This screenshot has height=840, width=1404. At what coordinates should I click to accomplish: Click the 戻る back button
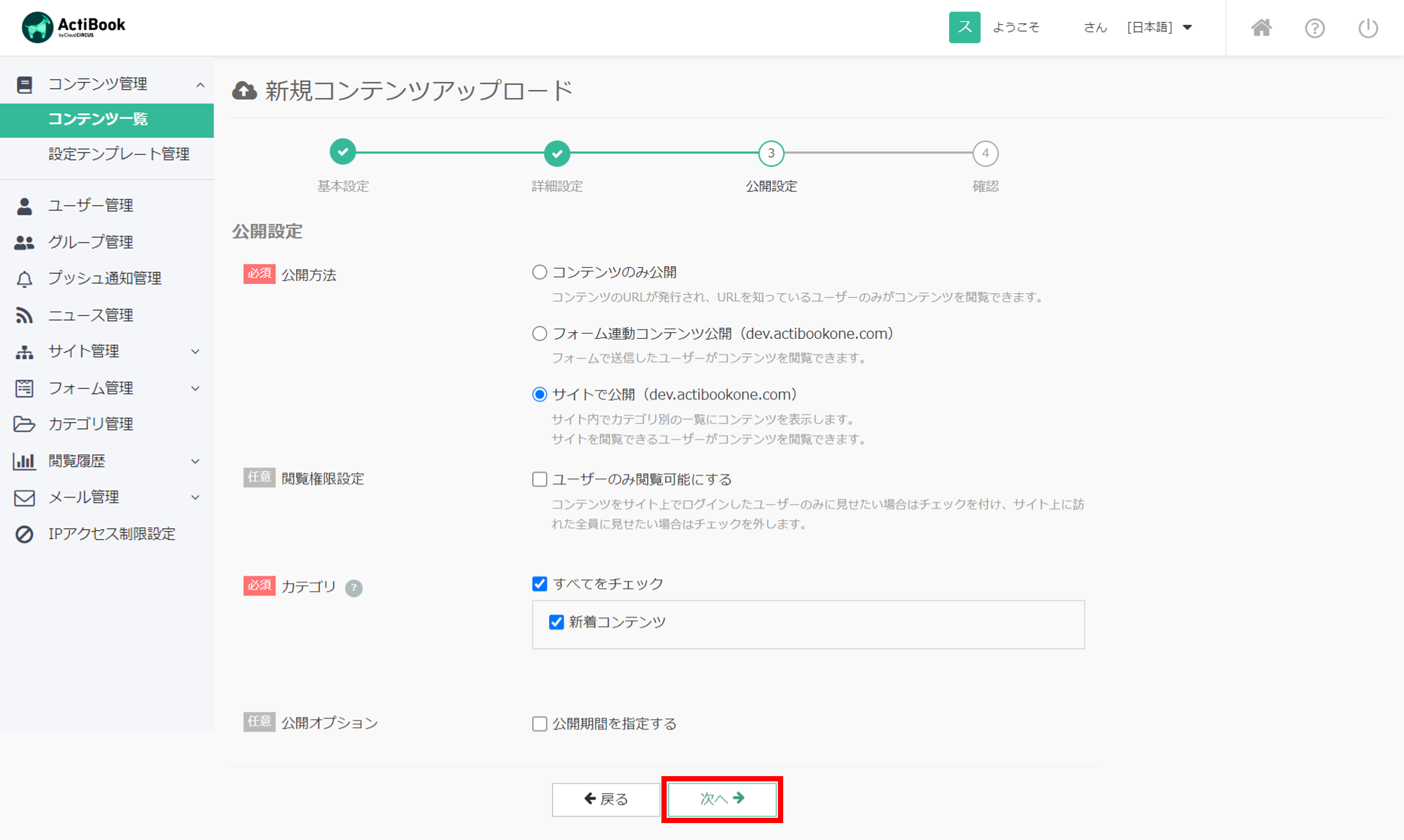pyautogui.click(x=605, y=799)
